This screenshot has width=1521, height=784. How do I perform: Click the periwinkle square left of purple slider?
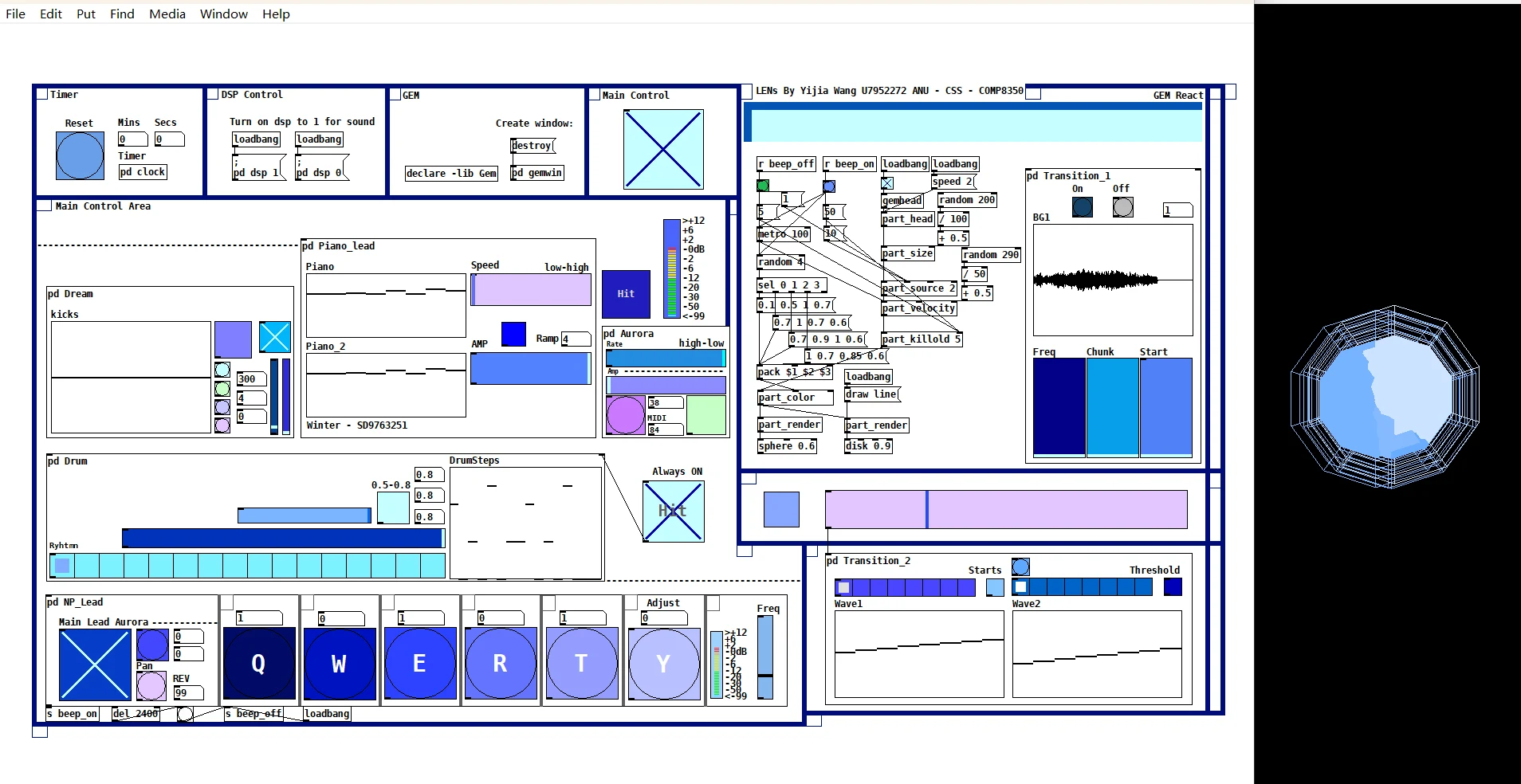(x=781, y=509)
